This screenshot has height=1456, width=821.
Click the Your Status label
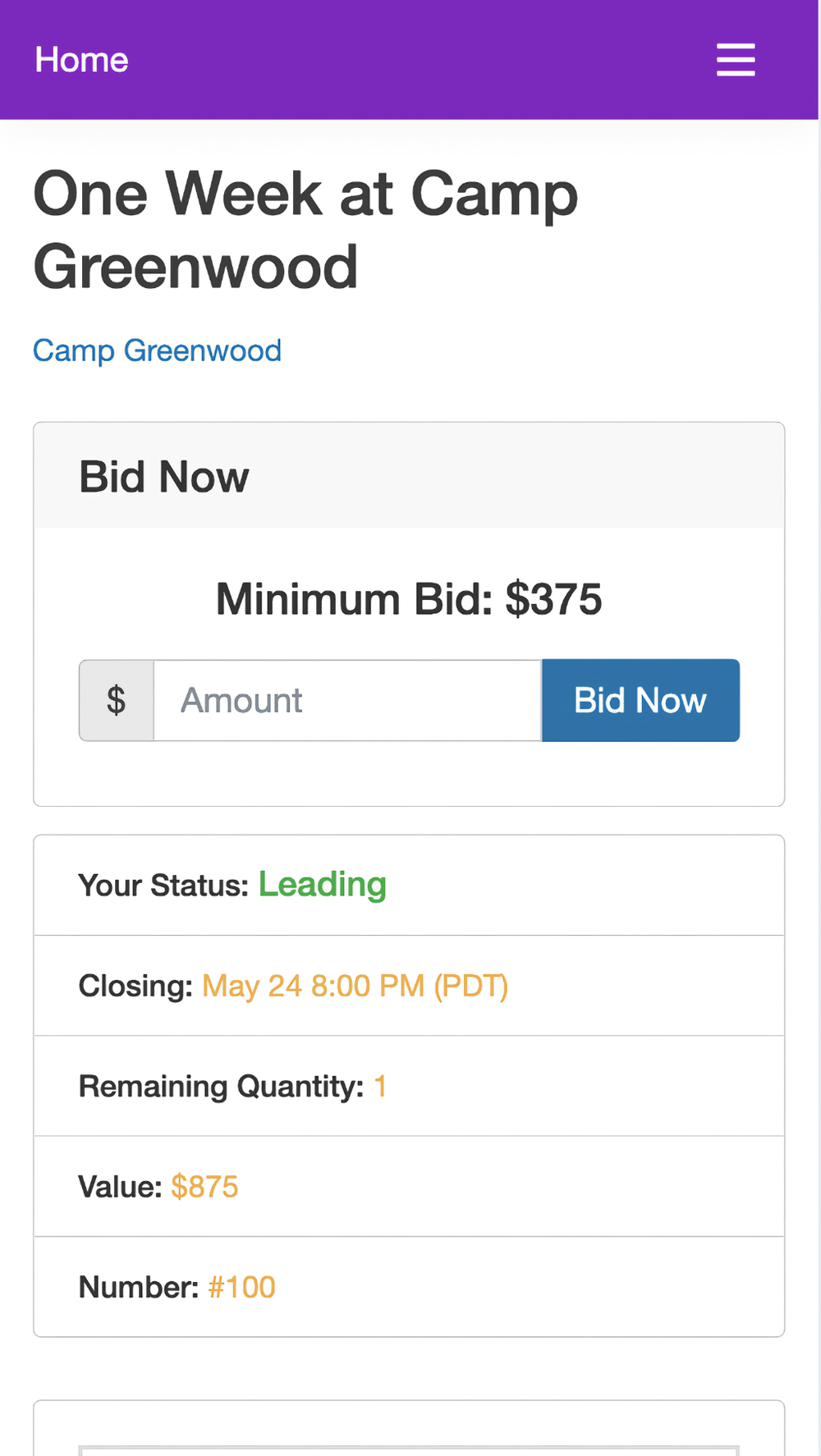click(163, 886)
